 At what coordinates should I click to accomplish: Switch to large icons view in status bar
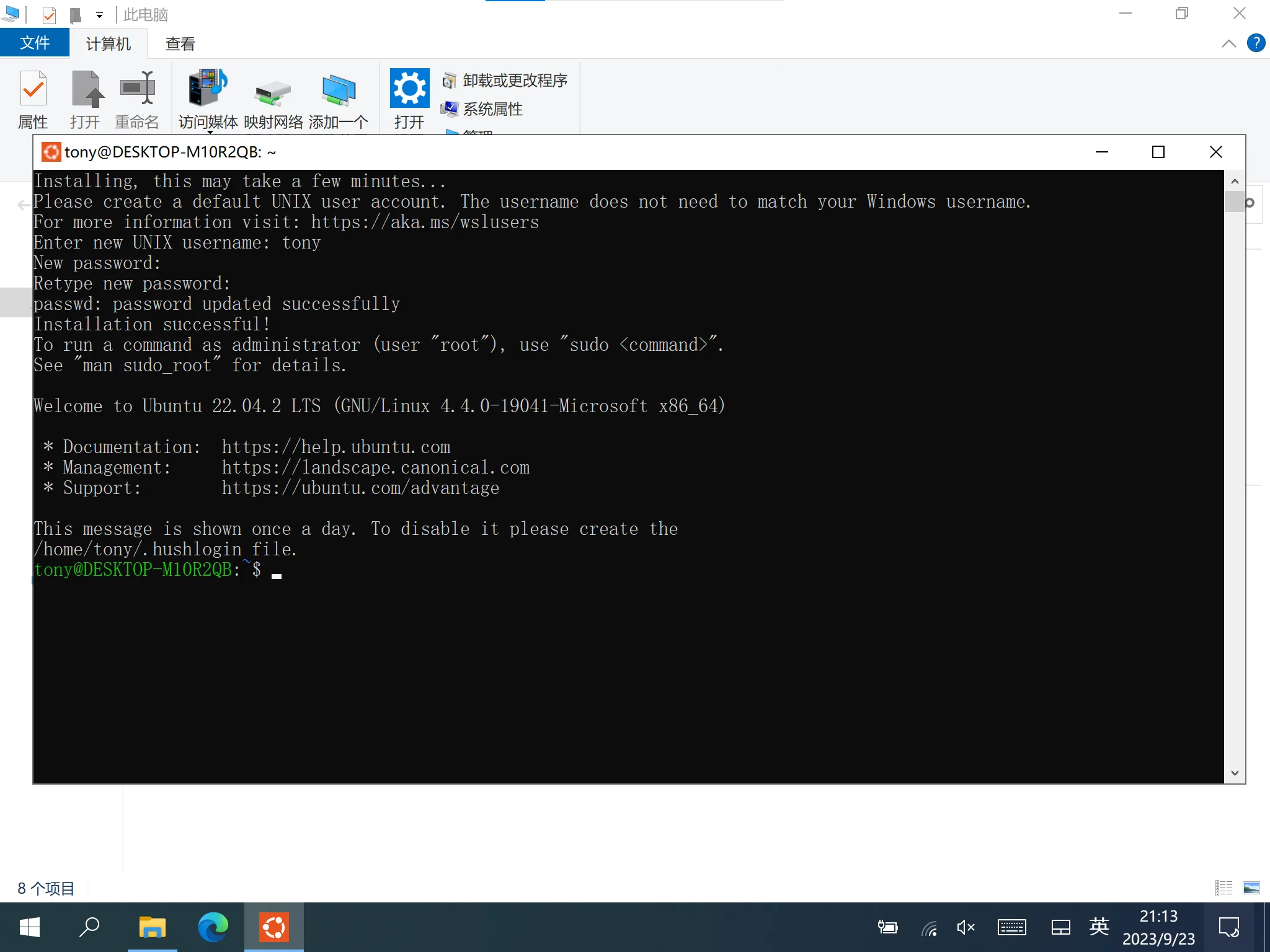tap(1251, 888)
